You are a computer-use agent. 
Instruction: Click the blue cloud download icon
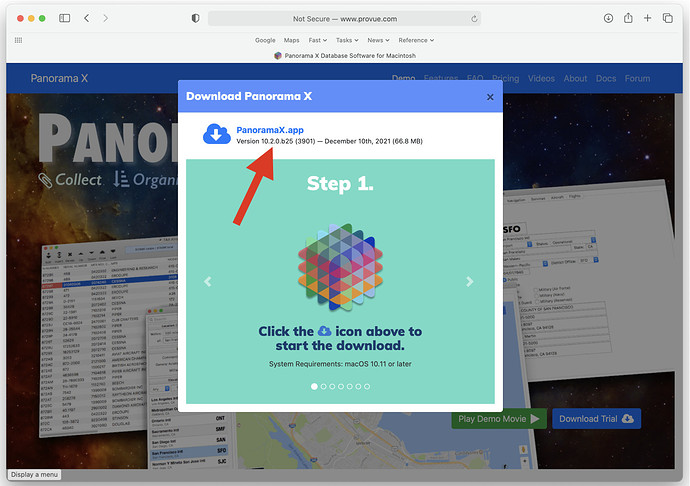point(217,134)
